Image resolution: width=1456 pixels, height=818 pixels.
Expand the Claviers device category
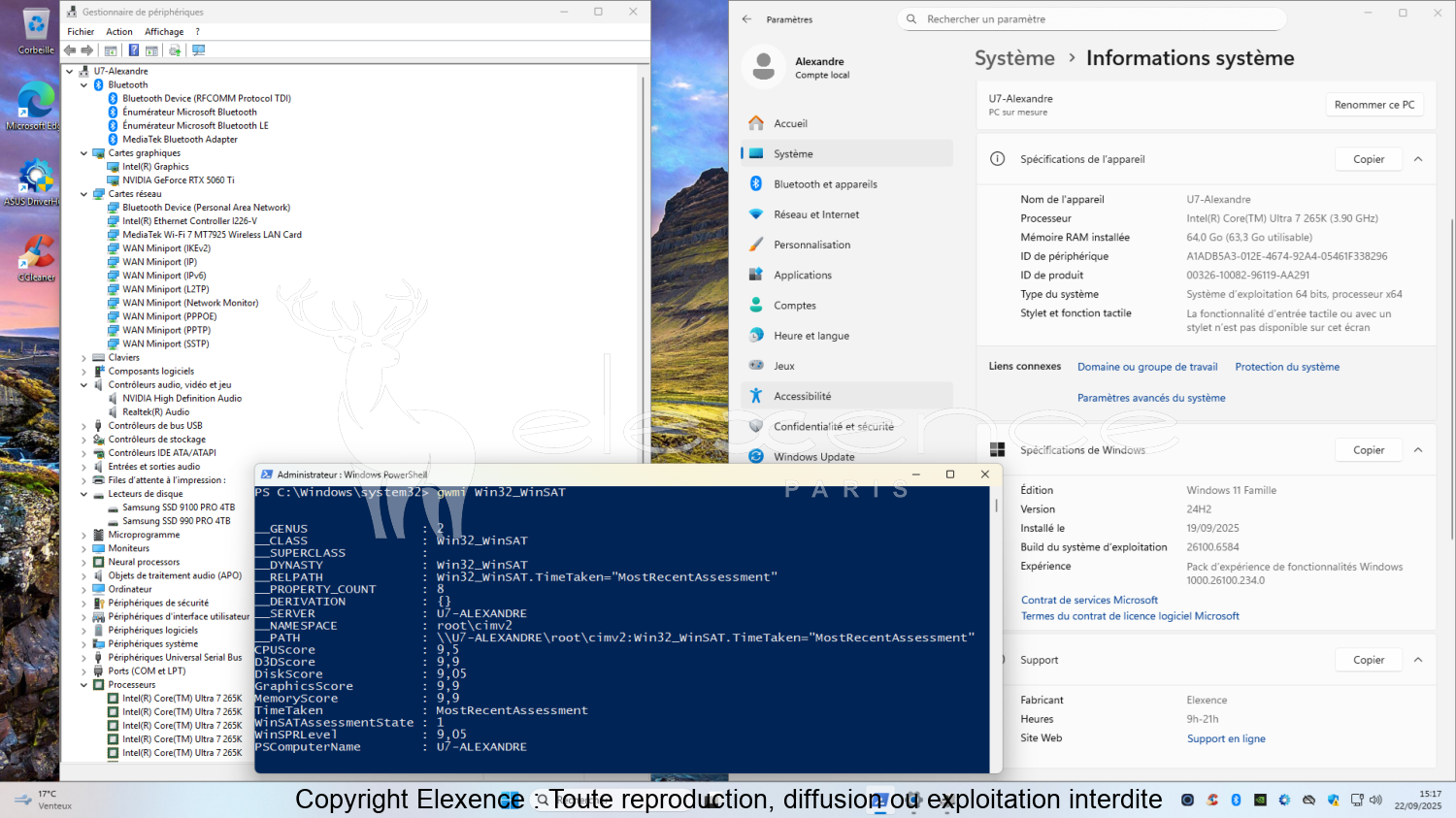coord(83,358)
